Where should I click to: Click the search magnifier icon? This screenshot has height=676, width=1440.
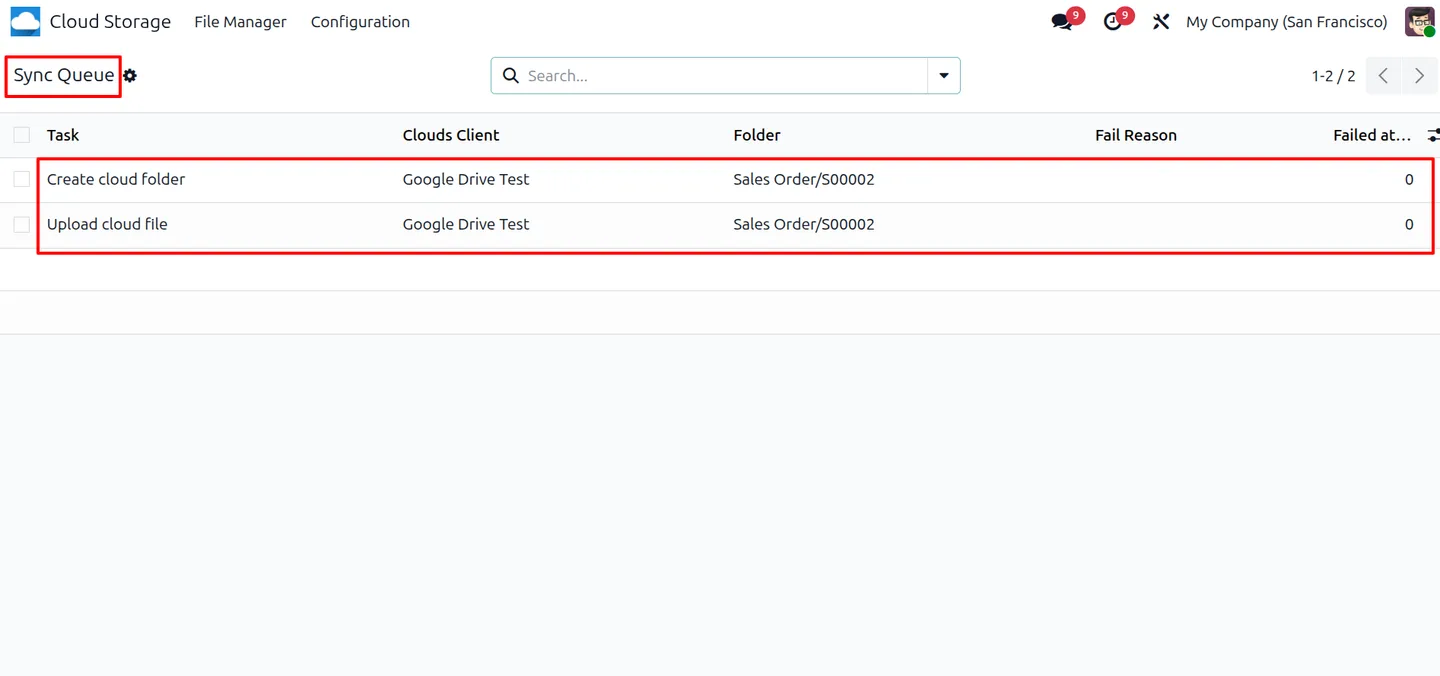(x=511, y=76)
